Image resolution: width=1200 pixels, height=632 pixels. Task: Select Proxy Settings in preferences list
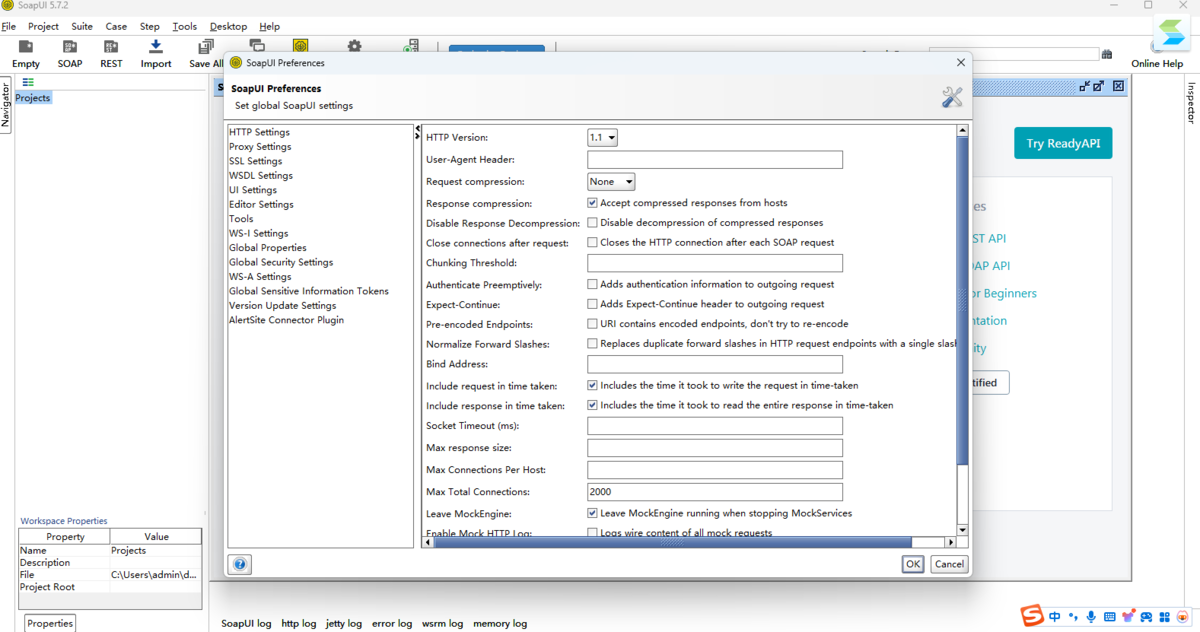click(x=260, y=146)
